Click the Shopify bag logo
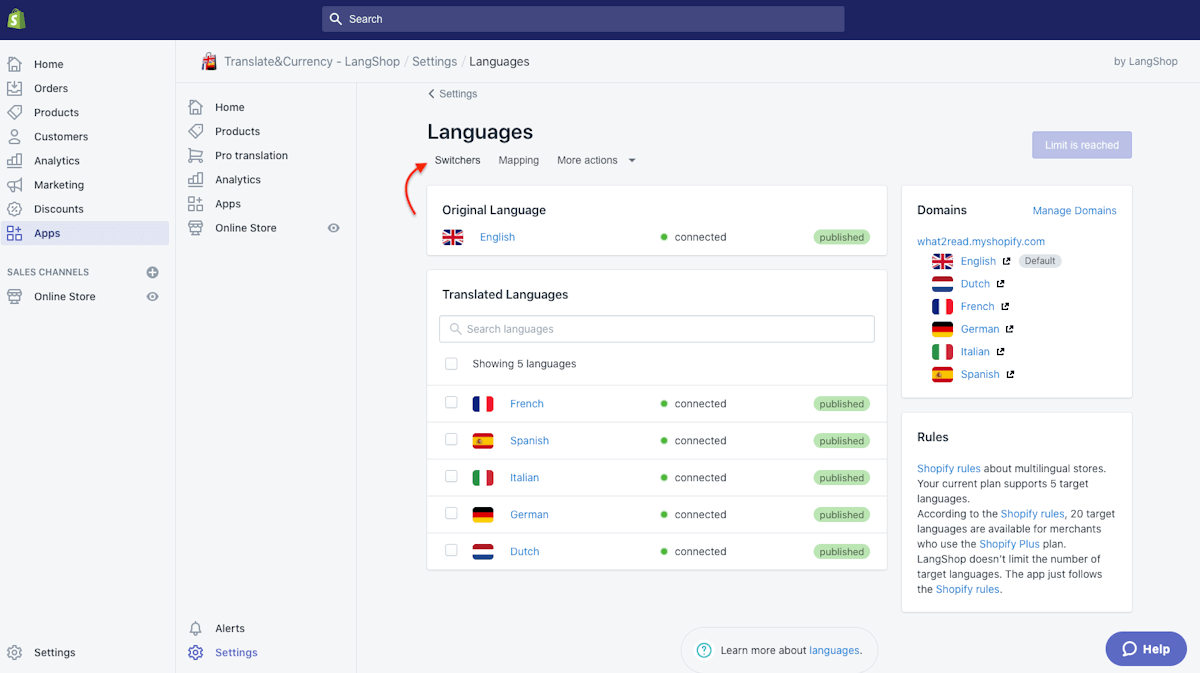Viewport: 1200px width, 673px height. (x=16, y=19)
